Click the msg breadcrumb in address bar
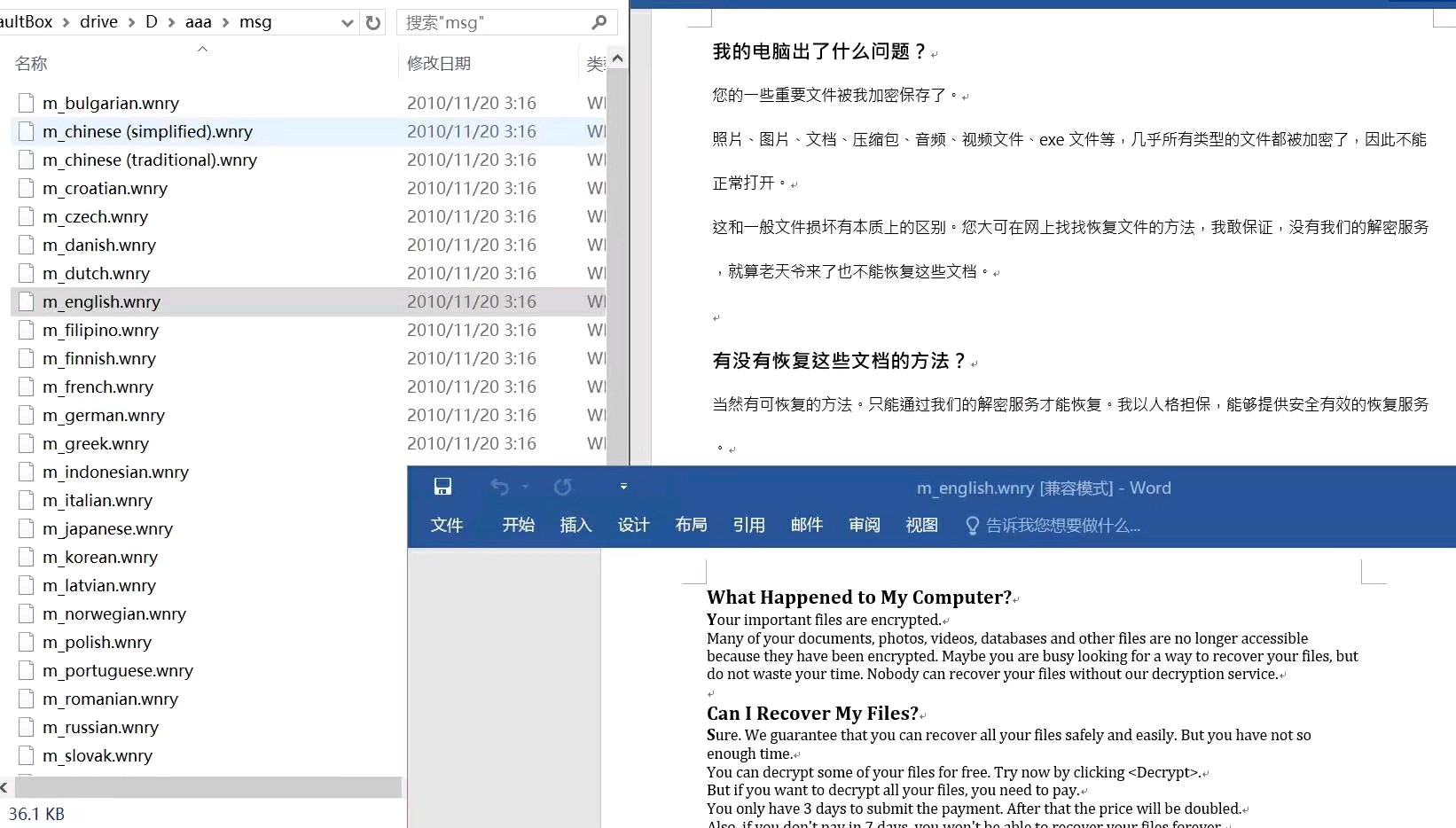The image size is (1456, 828). tap(255, 21)
